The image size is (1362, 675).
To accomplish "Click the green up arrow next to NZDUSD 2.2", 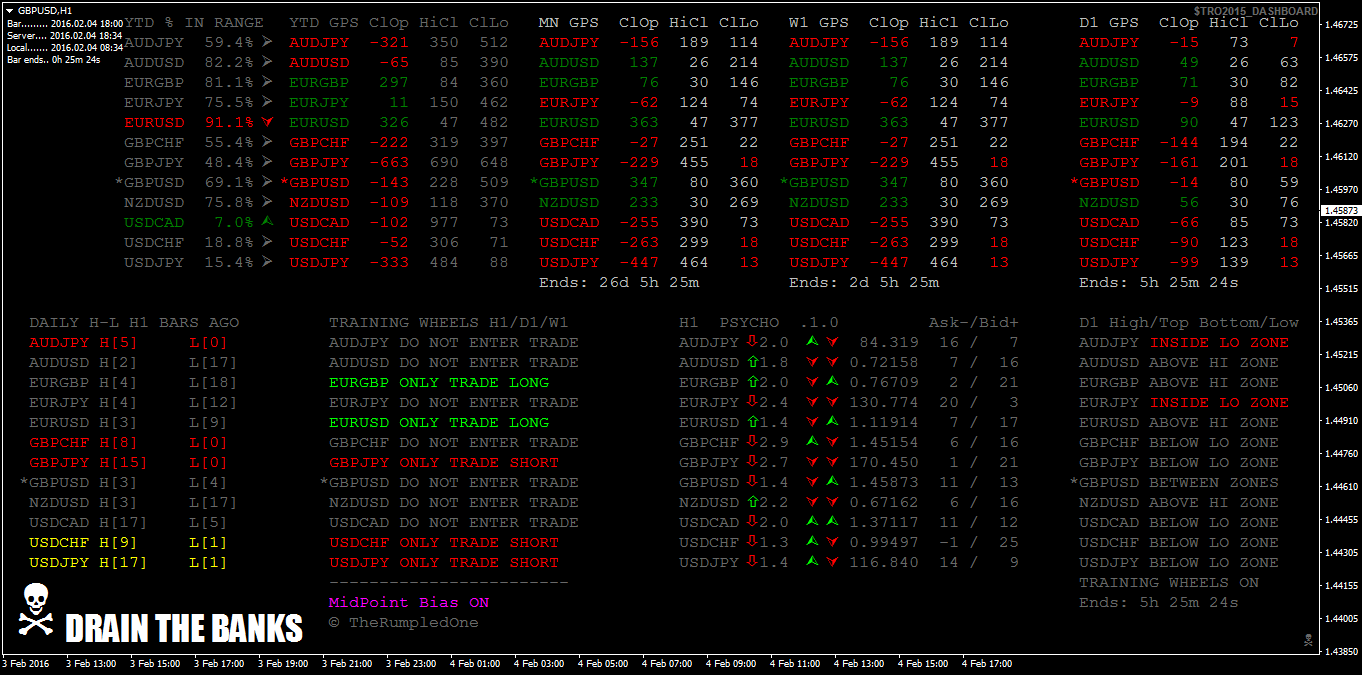I will (x=753, y=503).
